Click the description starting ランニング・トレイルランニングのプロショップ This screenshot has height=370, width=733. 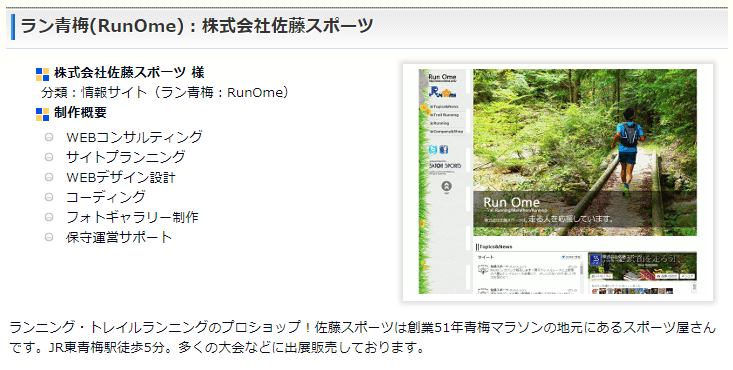click(362, 337)
